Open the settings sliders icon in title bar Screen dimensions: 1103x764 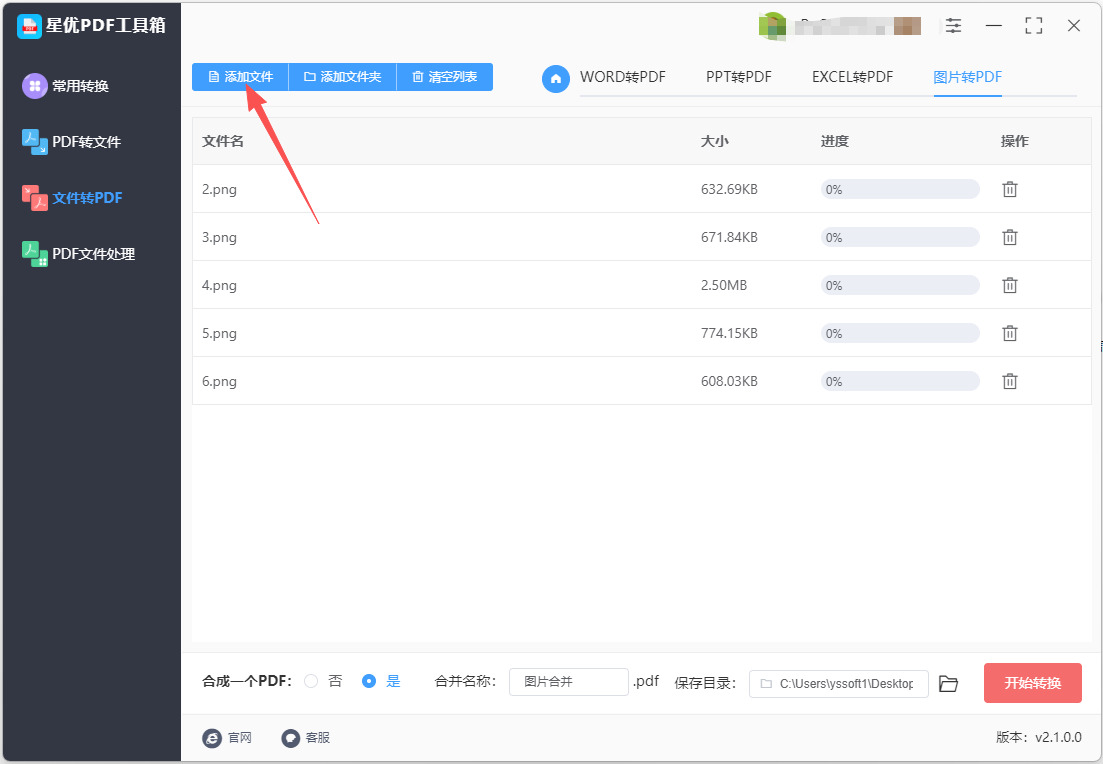pyautogui.click(x=953, y=26)
